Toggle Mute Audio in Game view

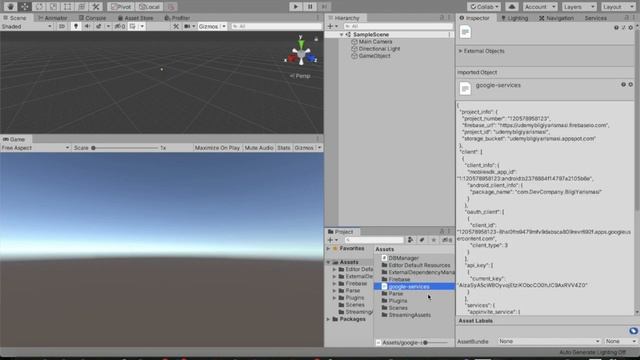pyautogui.click(x=259, y=148)
